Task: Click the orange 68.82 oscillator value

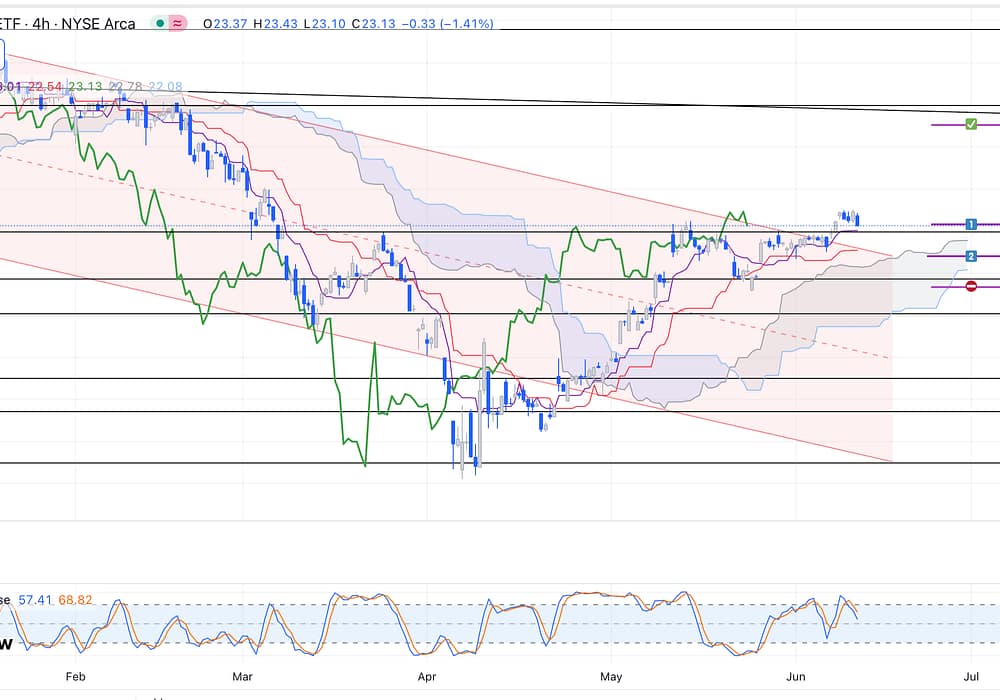Action: click(x=75, y=600)
